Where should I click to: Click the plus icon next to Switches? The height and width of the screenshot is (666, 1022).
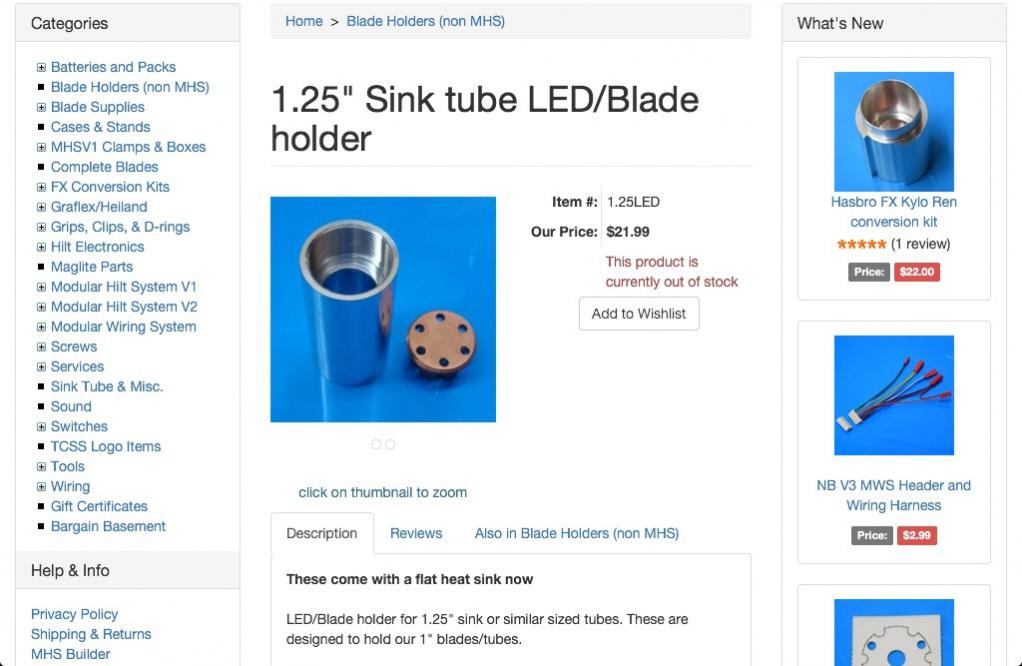coord(41,428)
